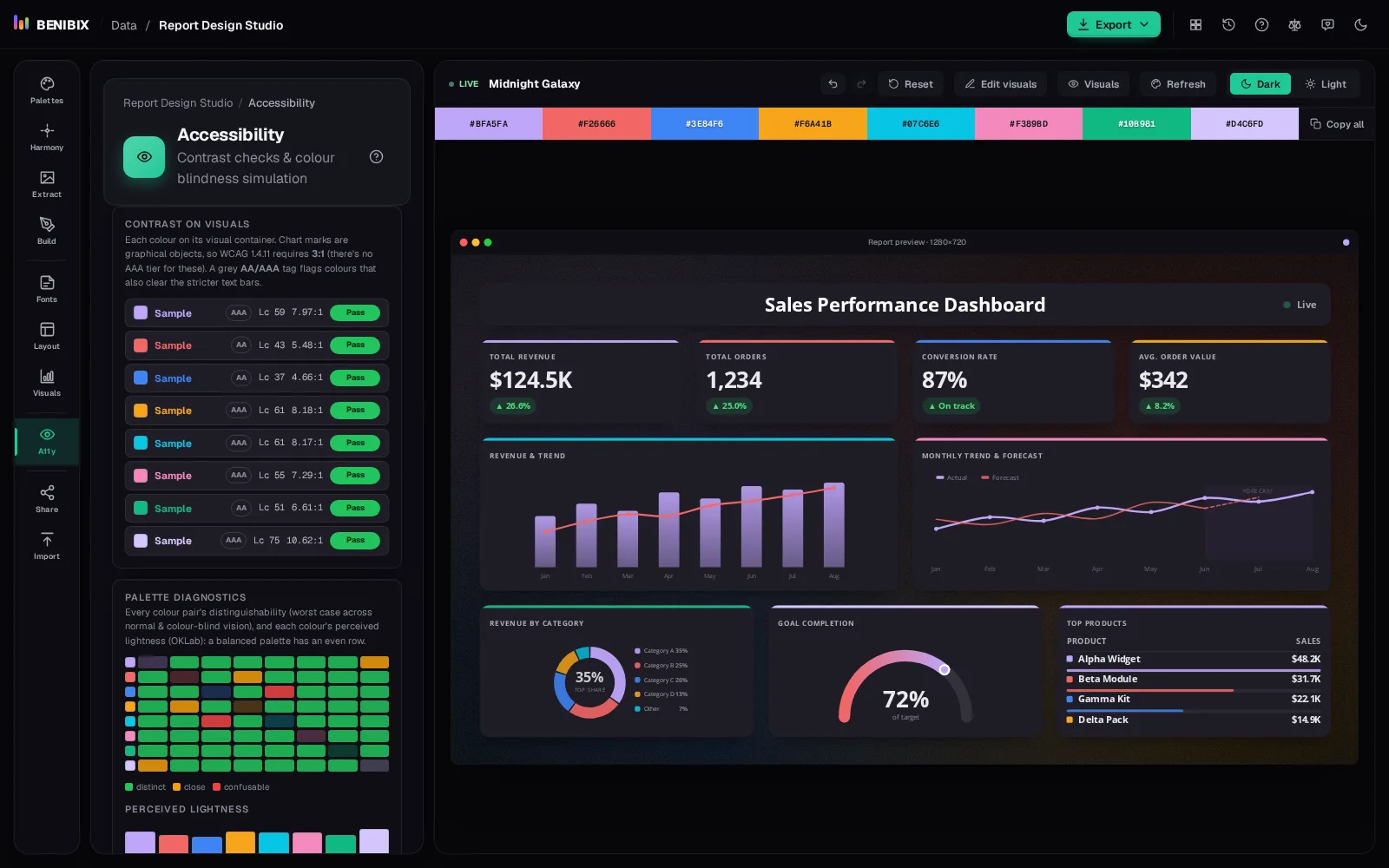Viewport: 1389px width, 868px height.
Task: Open the Share sidebar icon
Action: pos(47,499)
